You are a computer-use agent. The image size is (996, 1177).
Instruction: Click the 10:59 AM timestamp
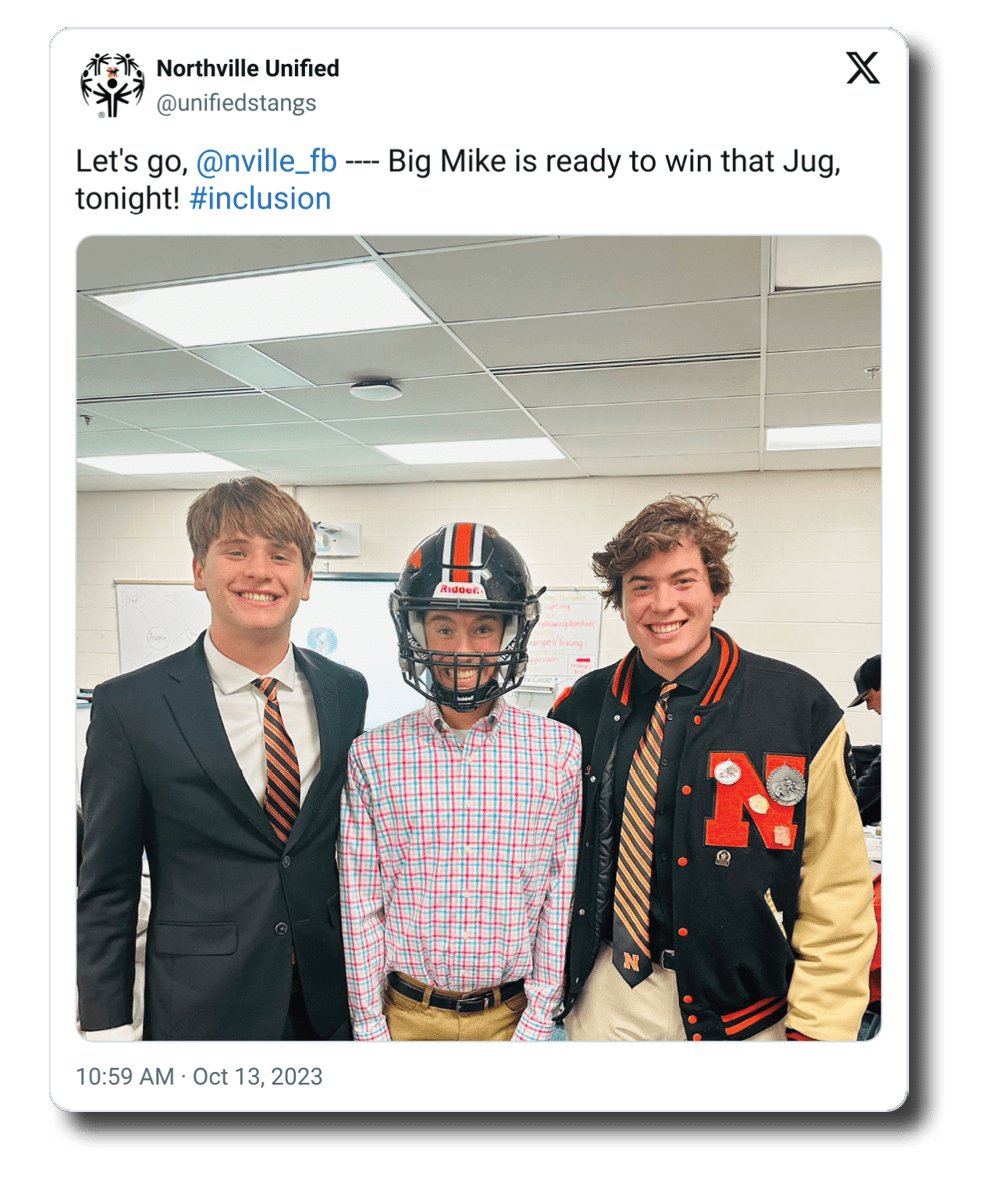click(123, 1076)
